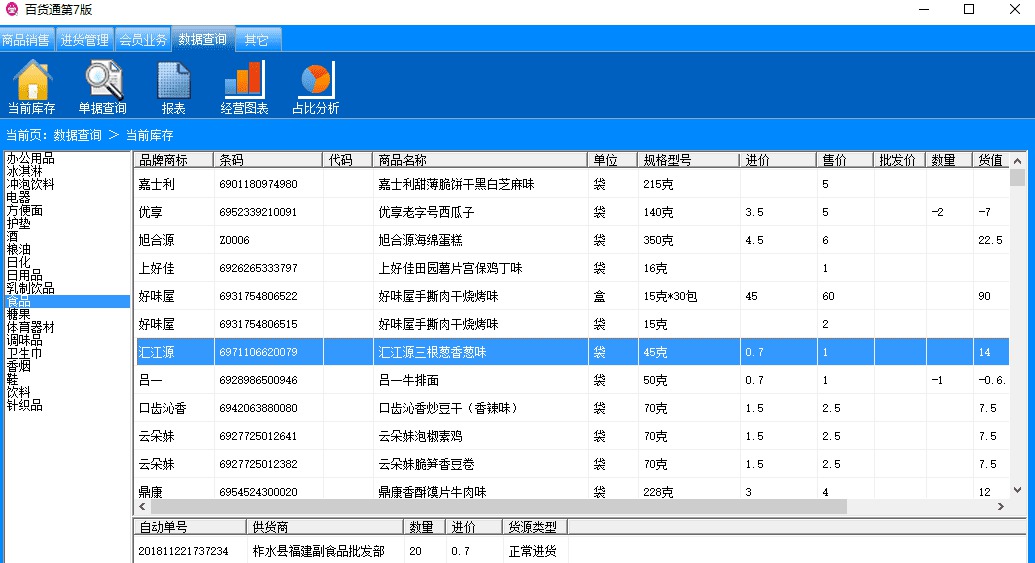The width and height of the screenshot is (1035, 563).
Task: Sort by 批发价 column header
Action: tap(900, 160)
